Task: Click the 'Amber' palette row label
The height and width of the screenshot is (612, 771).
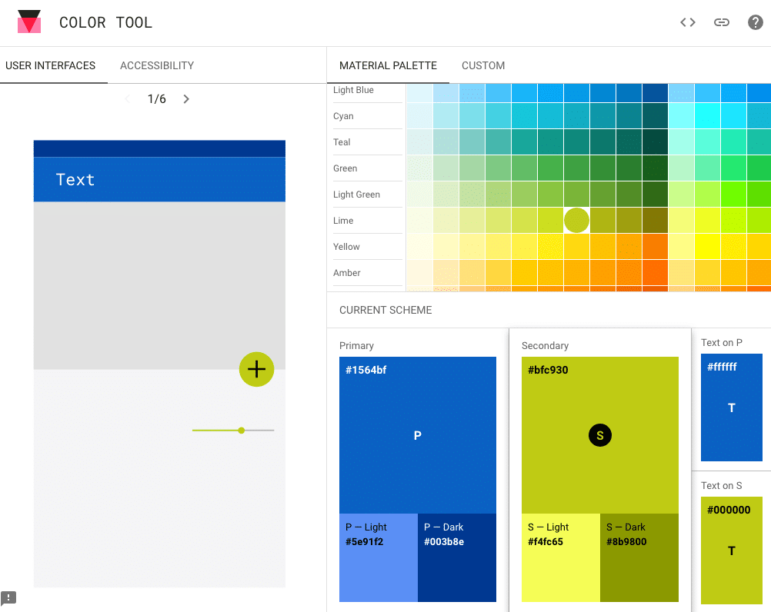Action: point(347,272)
